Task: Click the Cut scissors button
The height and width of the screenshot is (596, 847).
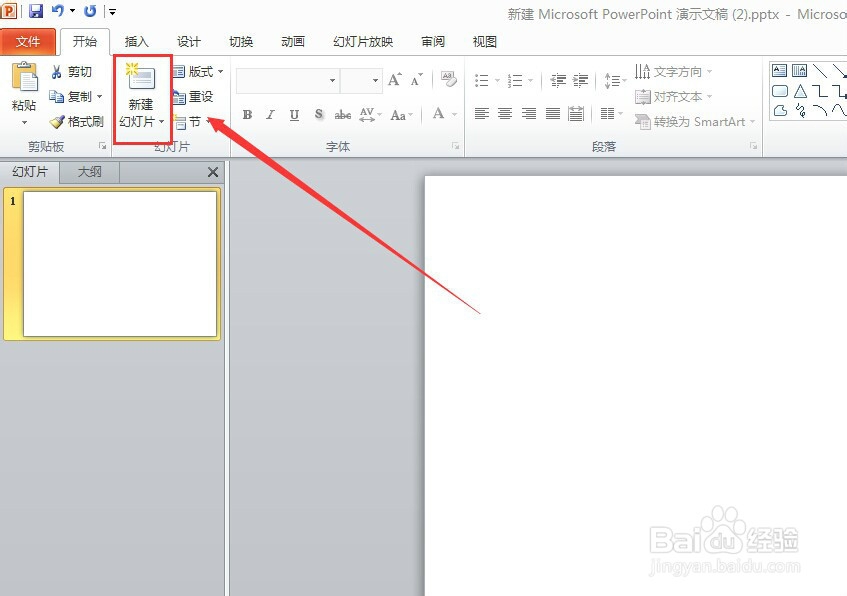Action: click(71, 71)
